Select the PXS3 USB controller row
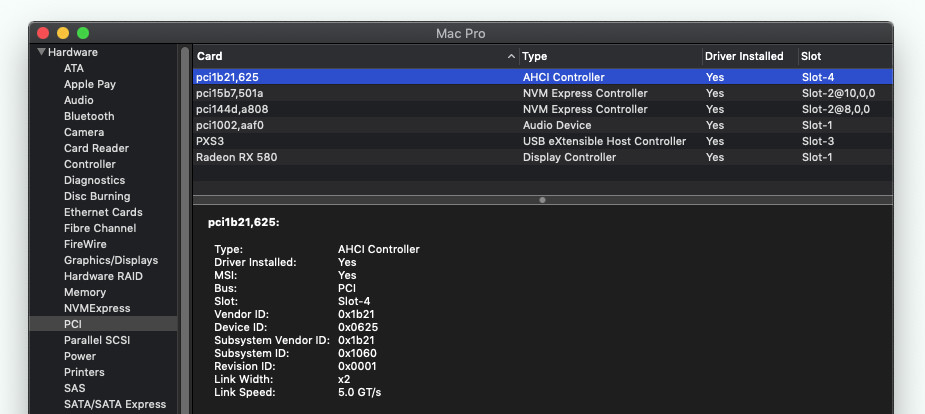The height and width of the screenshot is (414, 925). pyautogui.click(x=210, y=141)
